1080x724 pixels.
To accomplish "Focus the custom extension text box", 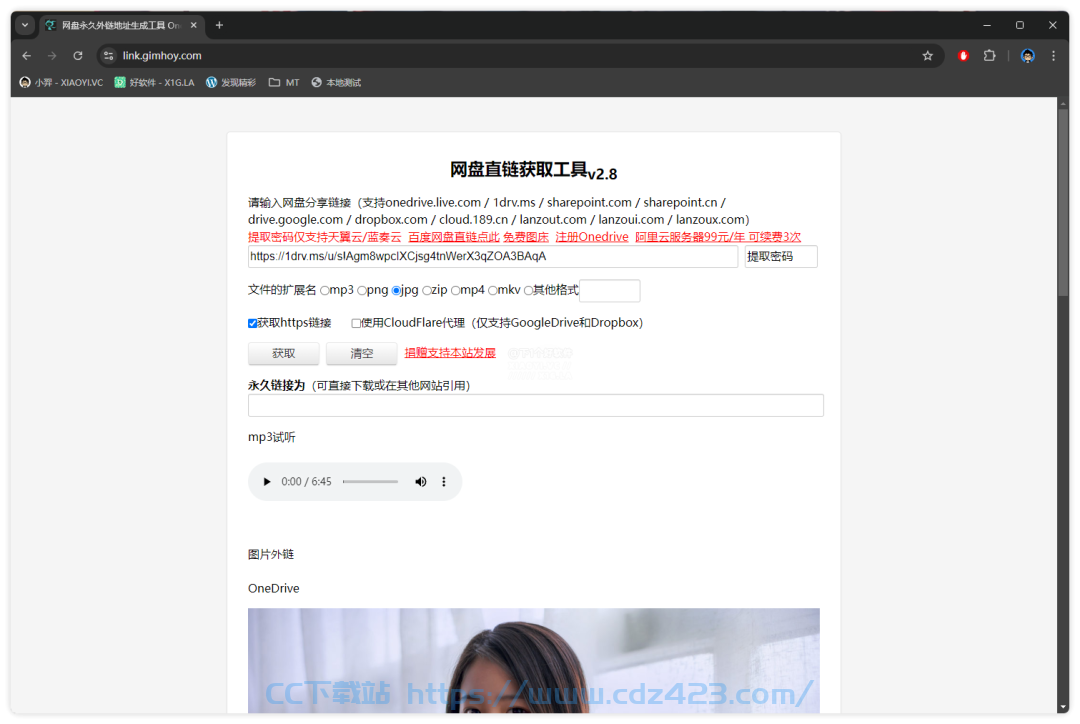I will [x=610, y=291].
